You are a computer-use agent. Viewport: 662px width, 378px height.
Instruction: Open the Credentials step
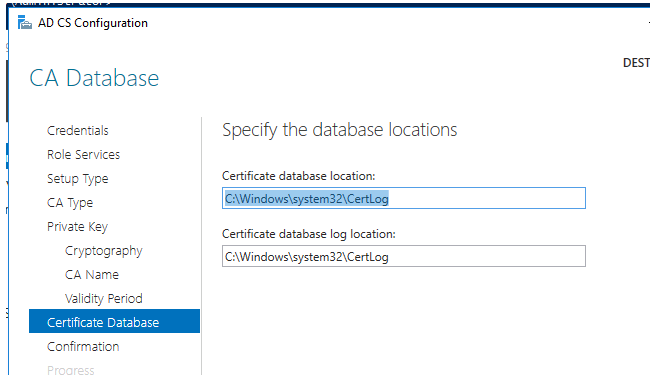pyautogui.click(x=78, y=131)
